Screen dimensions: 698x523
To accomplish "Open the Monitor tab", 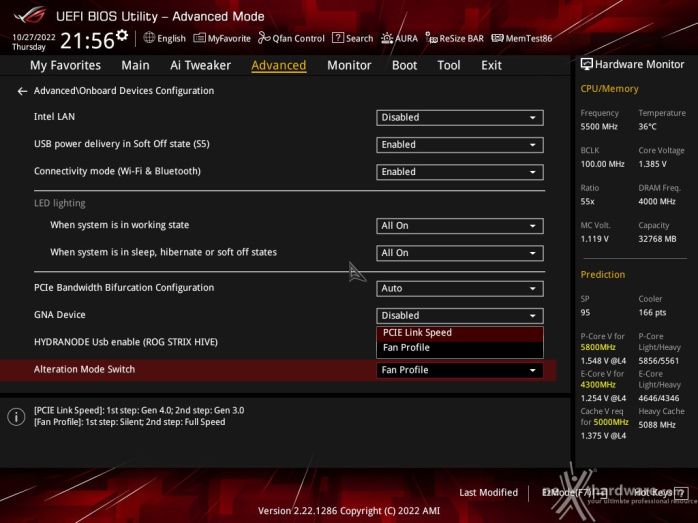I will click(349, 65).
